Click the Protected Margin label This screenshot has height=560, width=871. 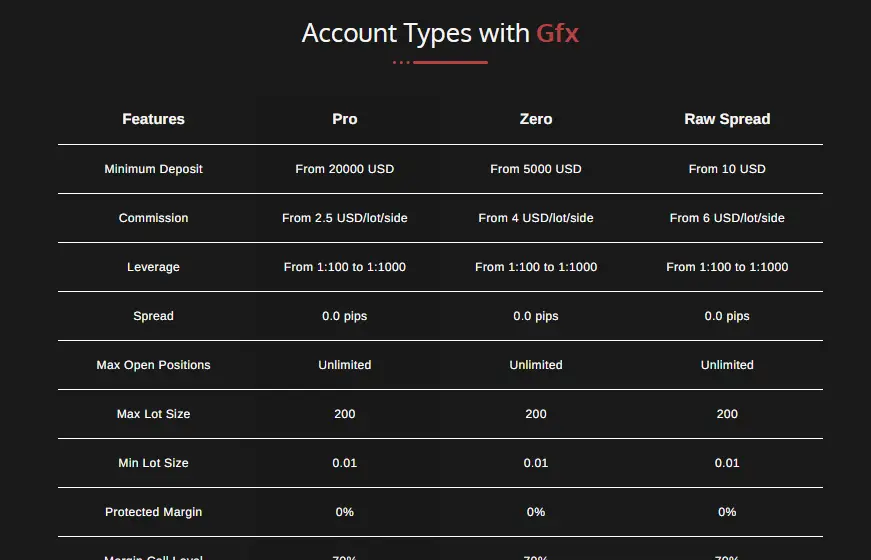[x=153, y=512]
